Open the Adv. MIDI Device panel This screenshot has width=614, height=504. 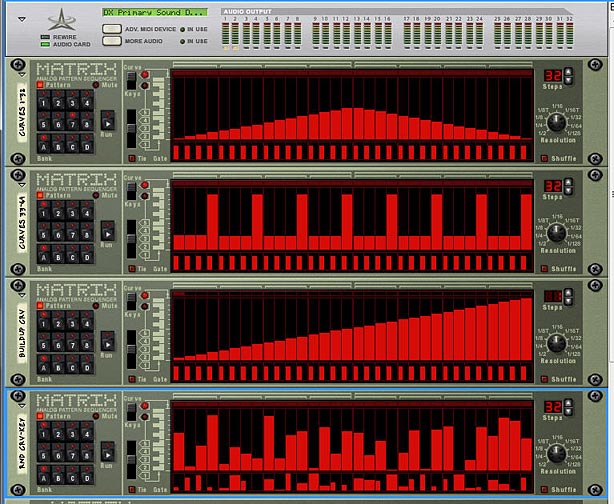point(112,29)
